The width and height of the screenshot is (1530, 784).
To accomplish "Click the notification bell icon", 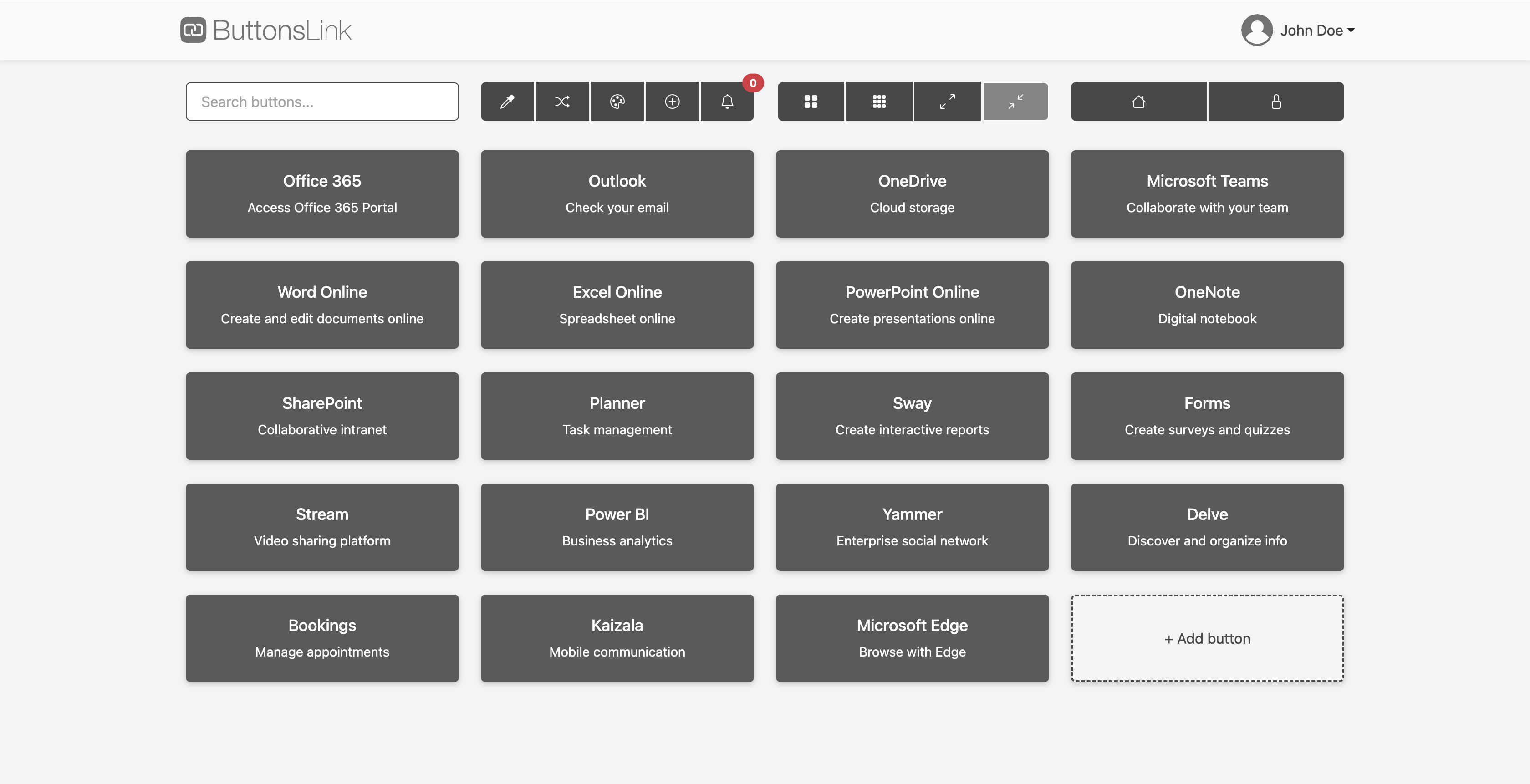I will click(727, 101).
